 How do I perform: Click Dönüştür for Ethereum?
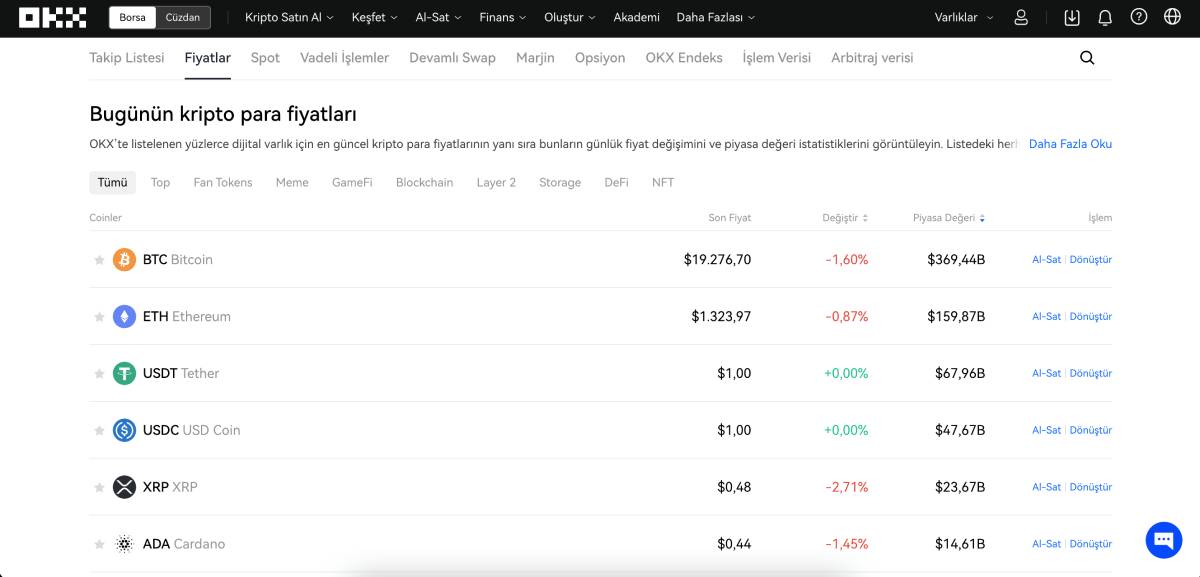1091,317
